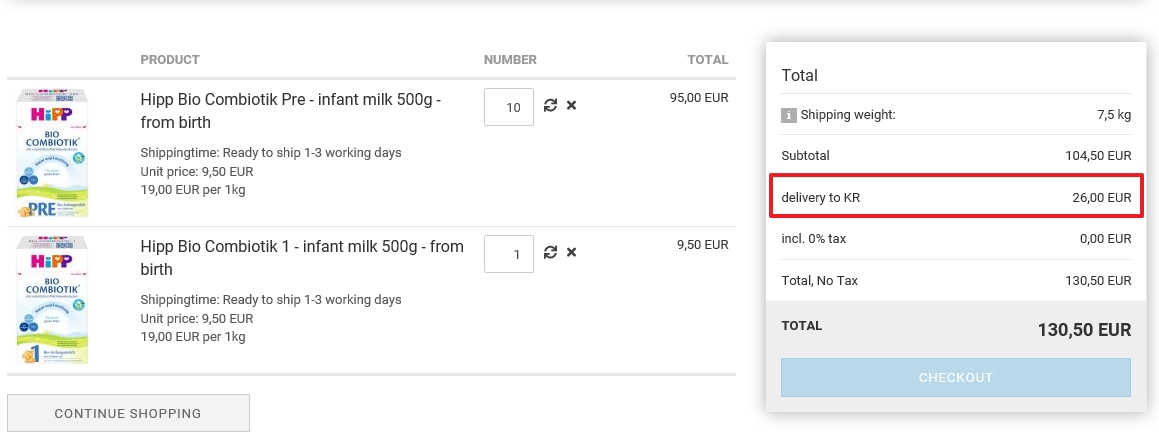Viewport: 1159px width, 439px height.
Task: Click the PRODUCT column header
Action: pyautogui.click(x=170, y=60)
